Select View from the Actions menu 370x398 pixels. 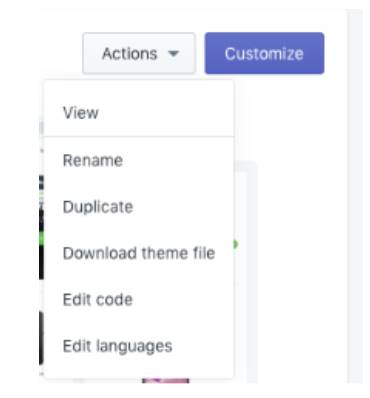pyautogui.click(x=139, y=113)
